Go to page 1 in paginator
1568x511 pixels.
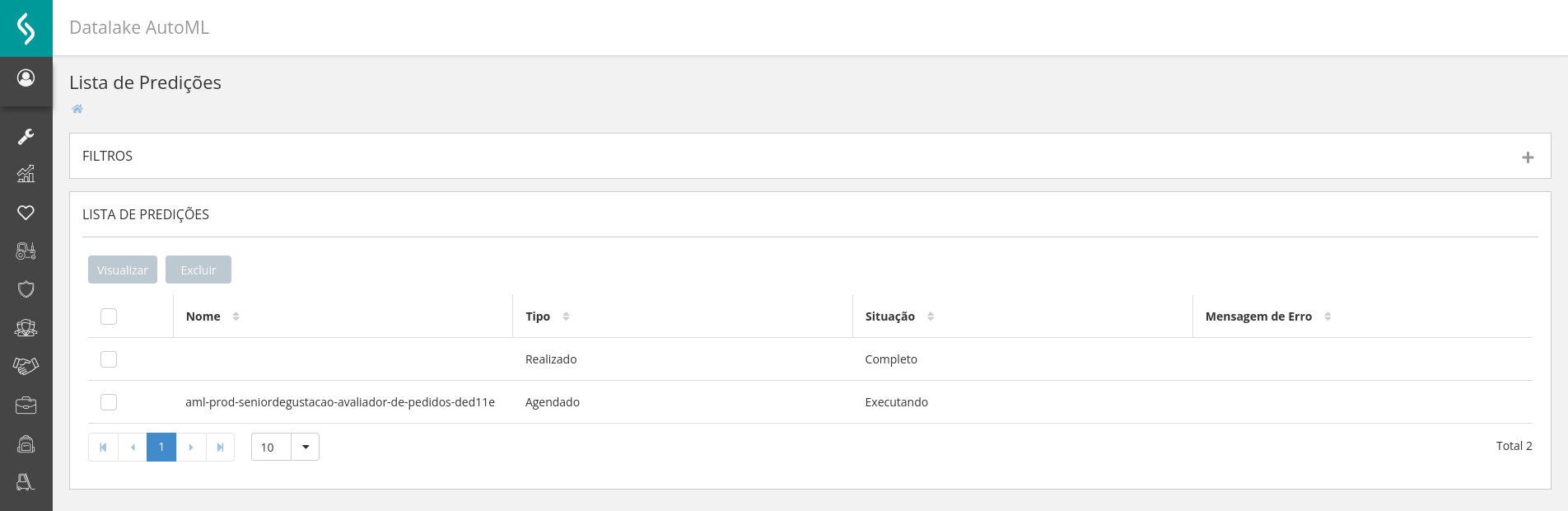coord(161,447)
